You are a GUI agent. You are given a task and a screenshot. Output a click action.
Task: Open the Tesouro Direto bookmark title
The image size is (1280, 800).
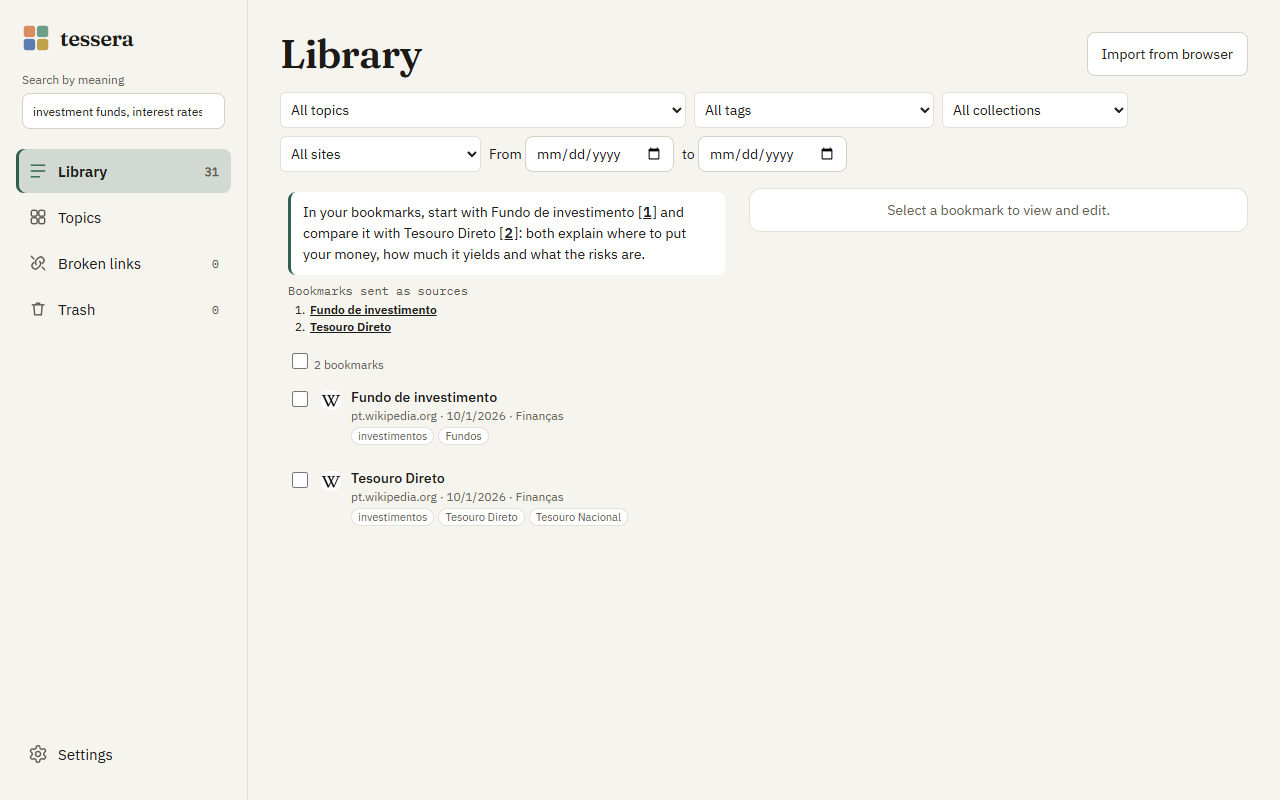(398, 478)
